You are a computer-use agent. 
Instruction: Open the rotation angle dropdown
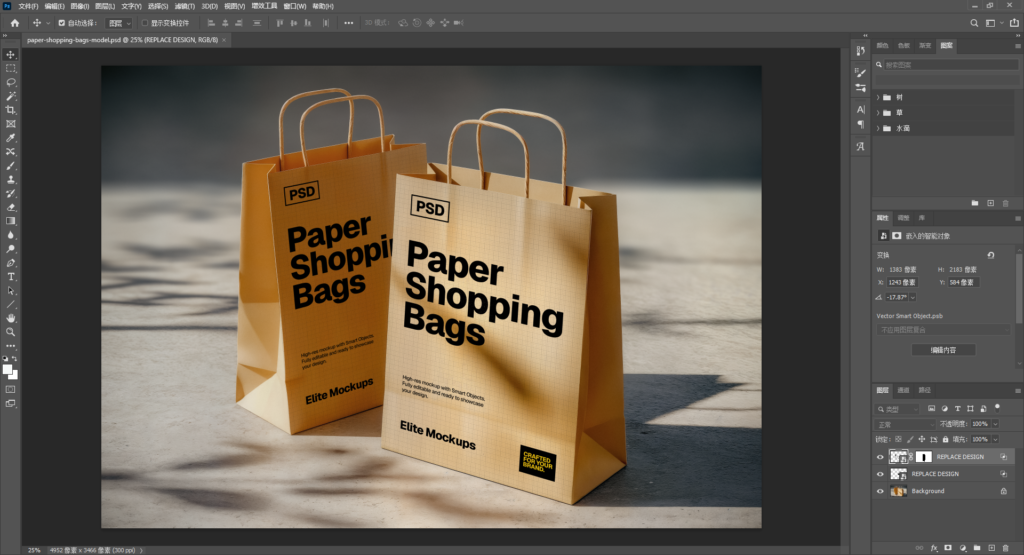(x=913, y=297)
